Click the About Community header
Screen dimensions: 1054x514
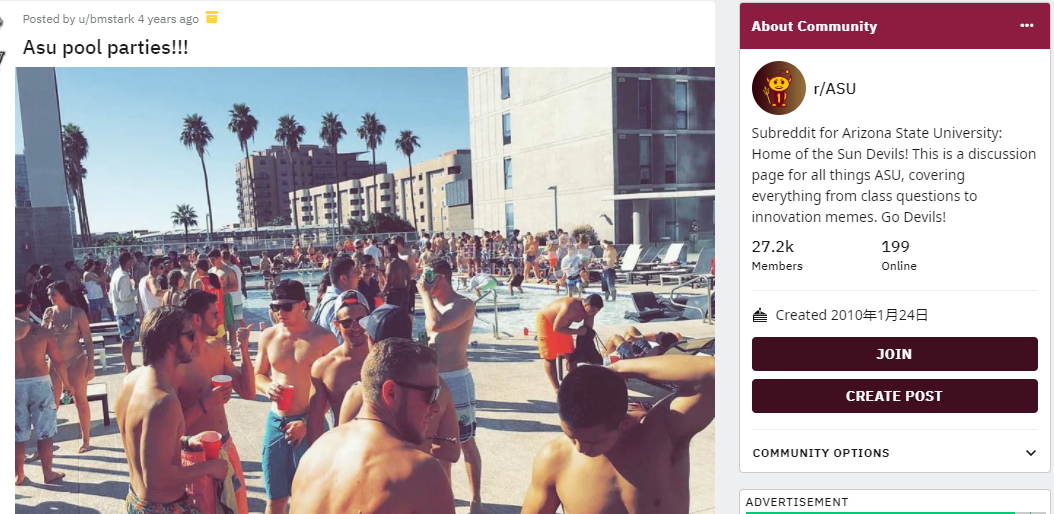814,26
